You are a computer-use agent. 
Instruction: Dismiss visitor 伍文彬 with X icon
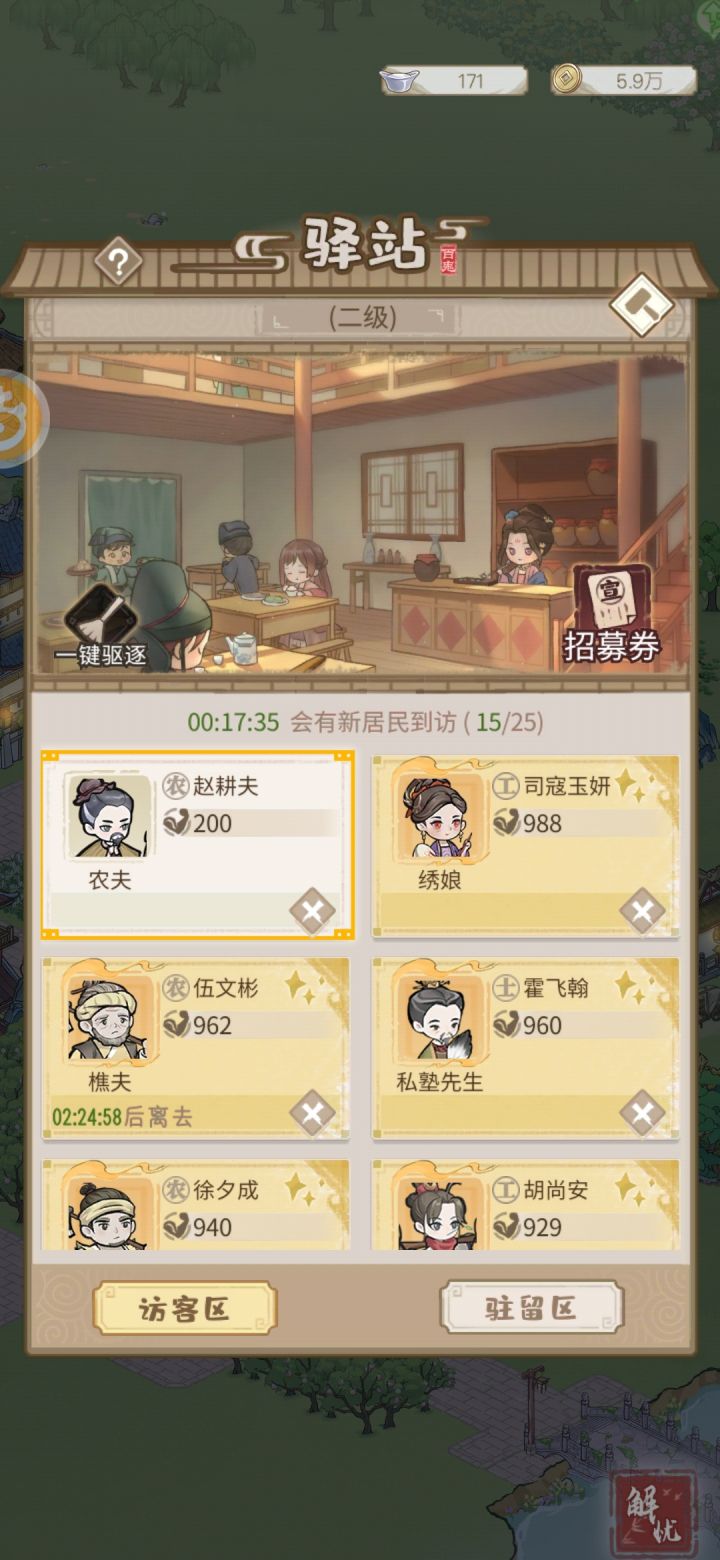click(312, 1113)
